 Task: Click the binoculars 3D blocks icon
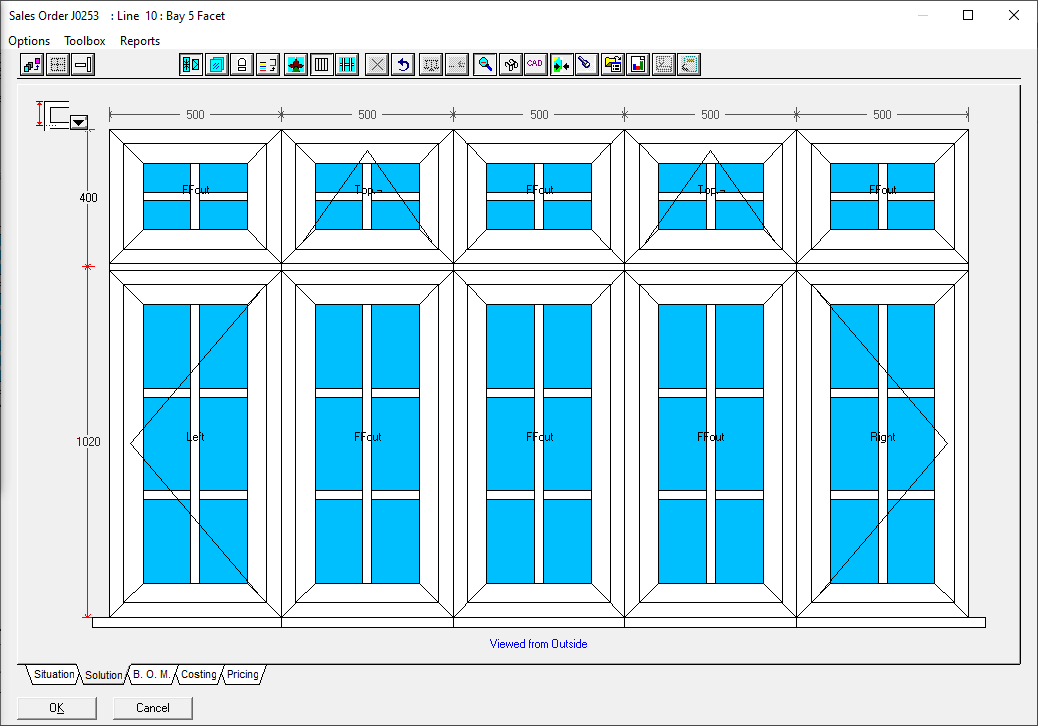pyautogui.click(x=511, y=65)
